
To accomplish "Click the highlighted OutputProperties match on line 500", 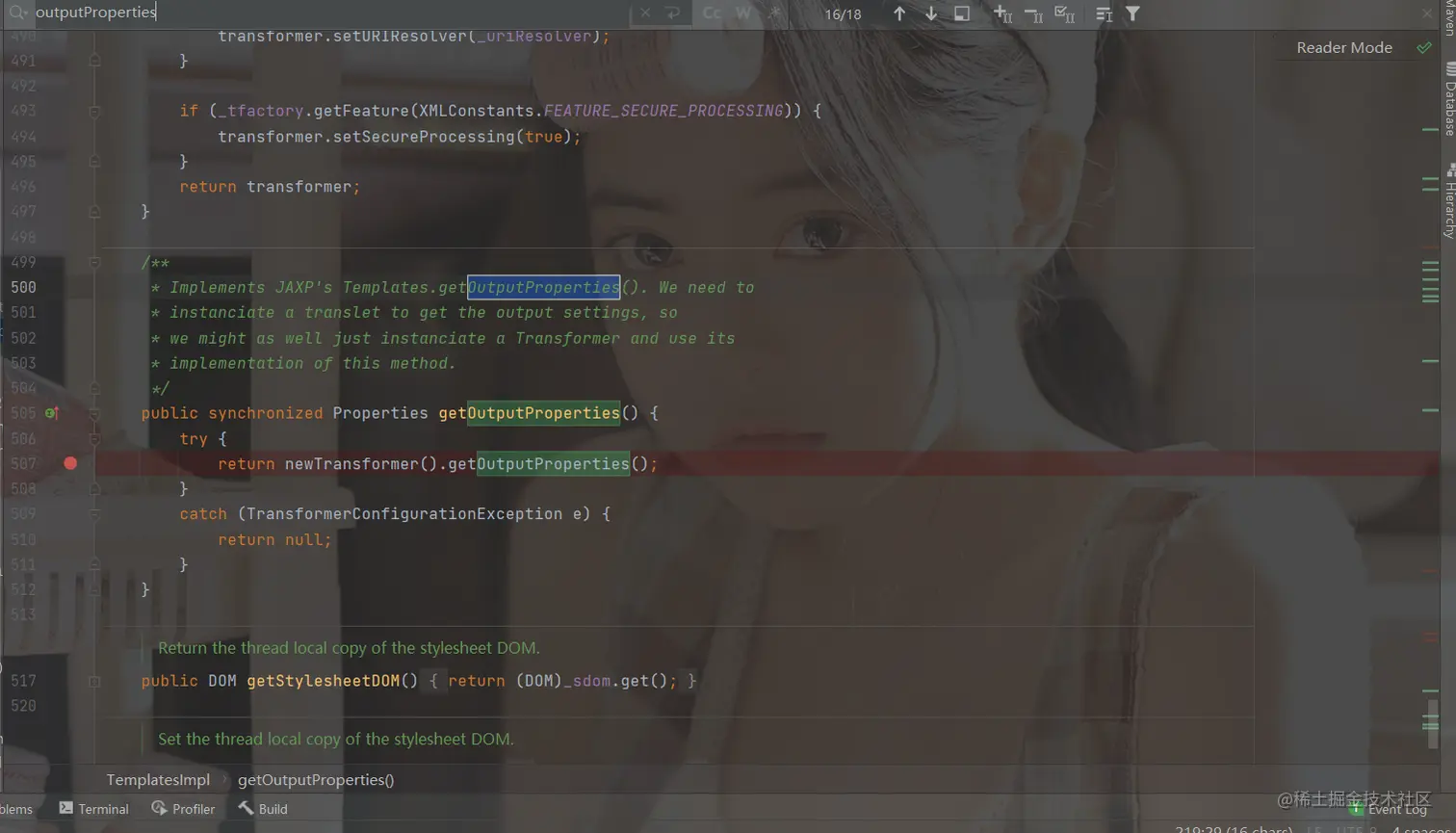I will click(543, 287).
